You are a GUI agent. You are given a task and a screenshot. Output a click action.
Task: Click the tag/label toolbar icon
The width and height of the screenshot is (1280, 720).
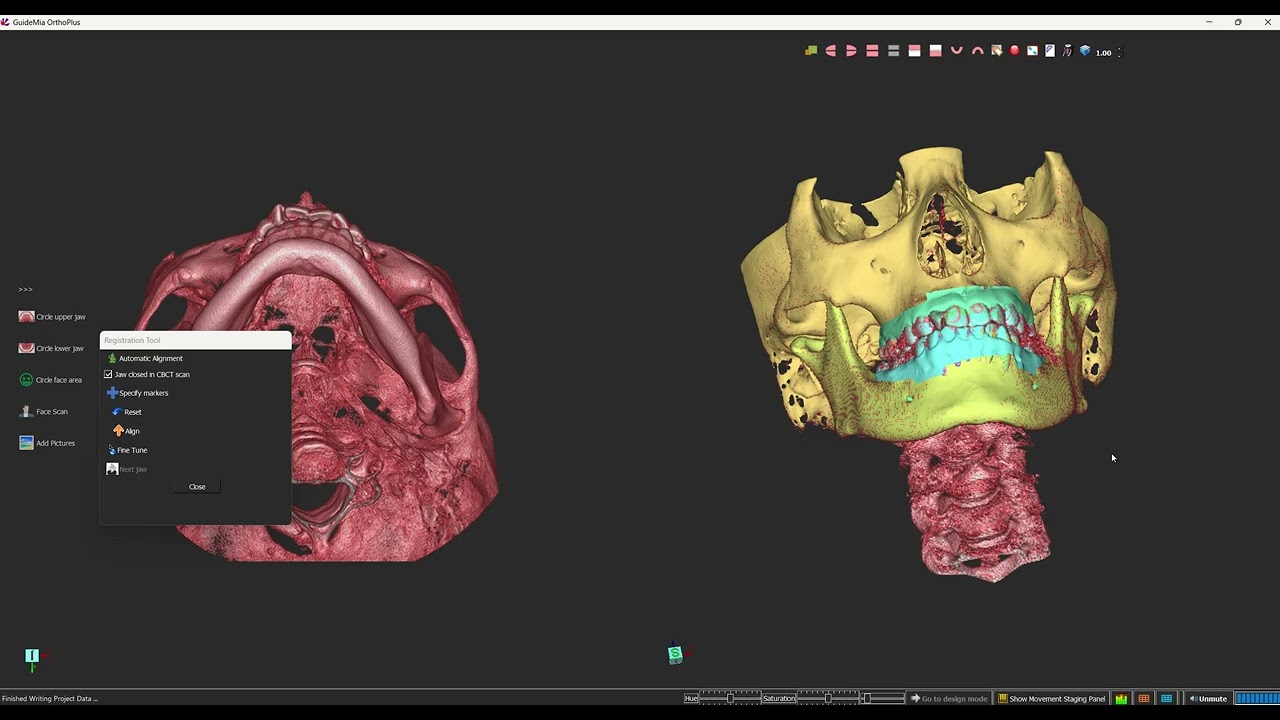[x=997, y=51]
